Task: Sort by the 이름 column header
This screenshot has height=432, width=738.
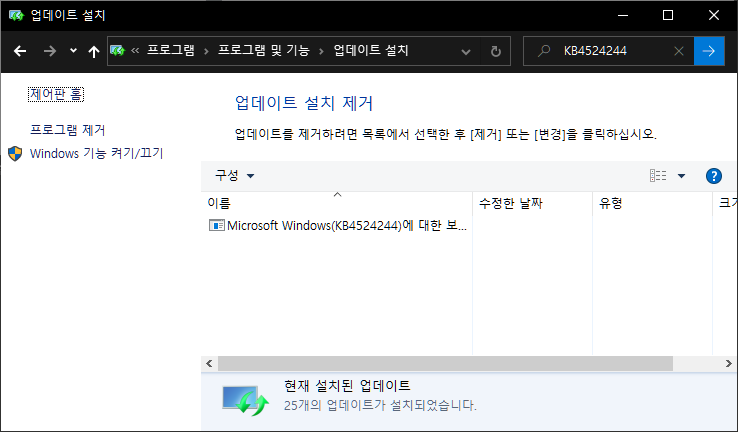Action: tap(337, 203)
